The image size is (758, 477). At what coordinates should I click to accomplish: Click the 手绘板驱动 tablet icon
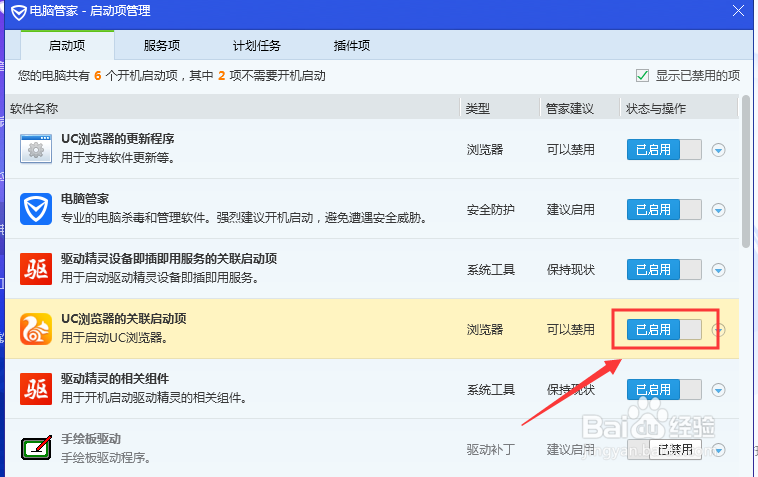click(x=36, y=448)
